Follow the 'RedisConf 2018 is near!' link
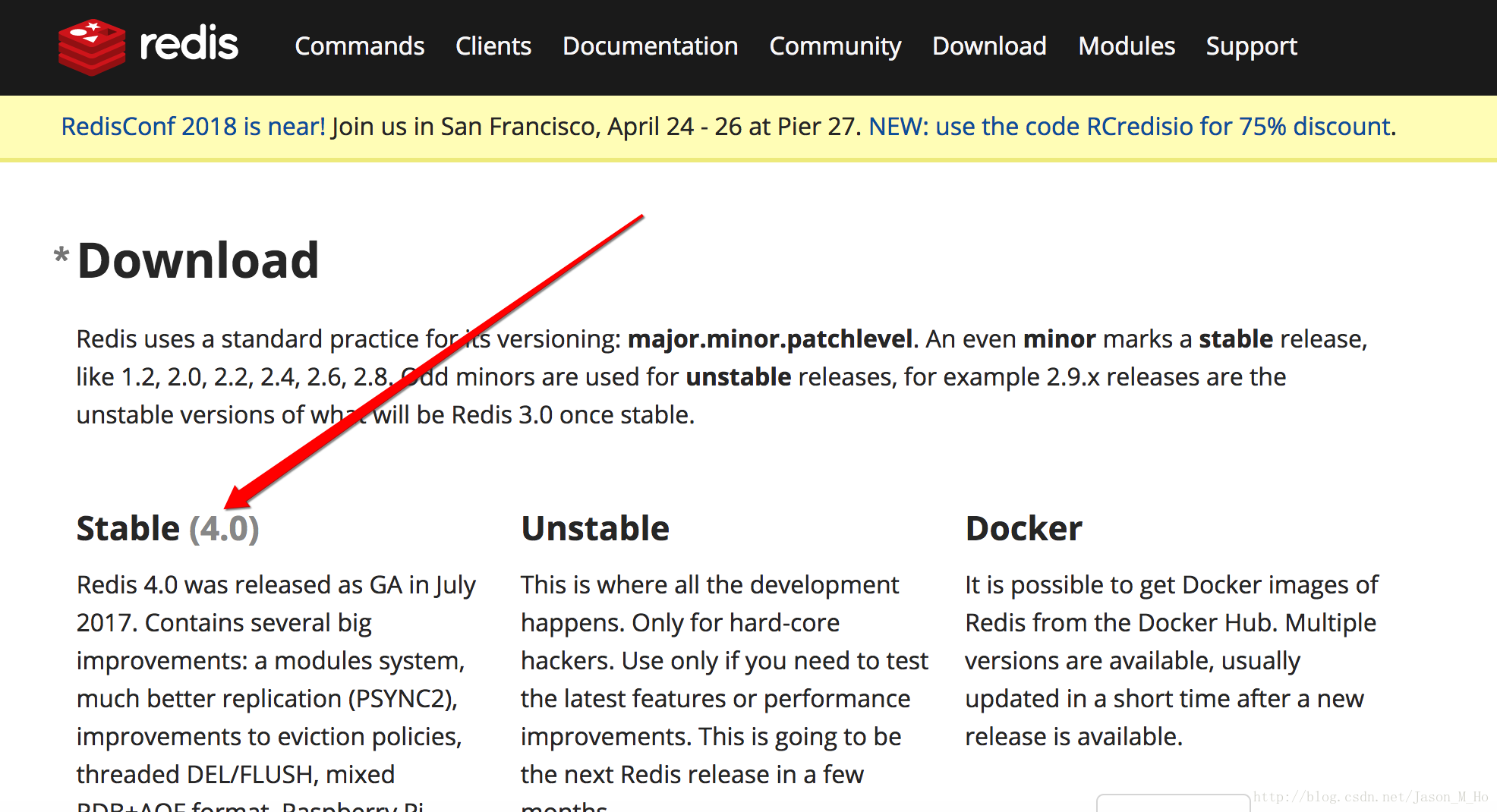1497x812 pixels. 193,126
